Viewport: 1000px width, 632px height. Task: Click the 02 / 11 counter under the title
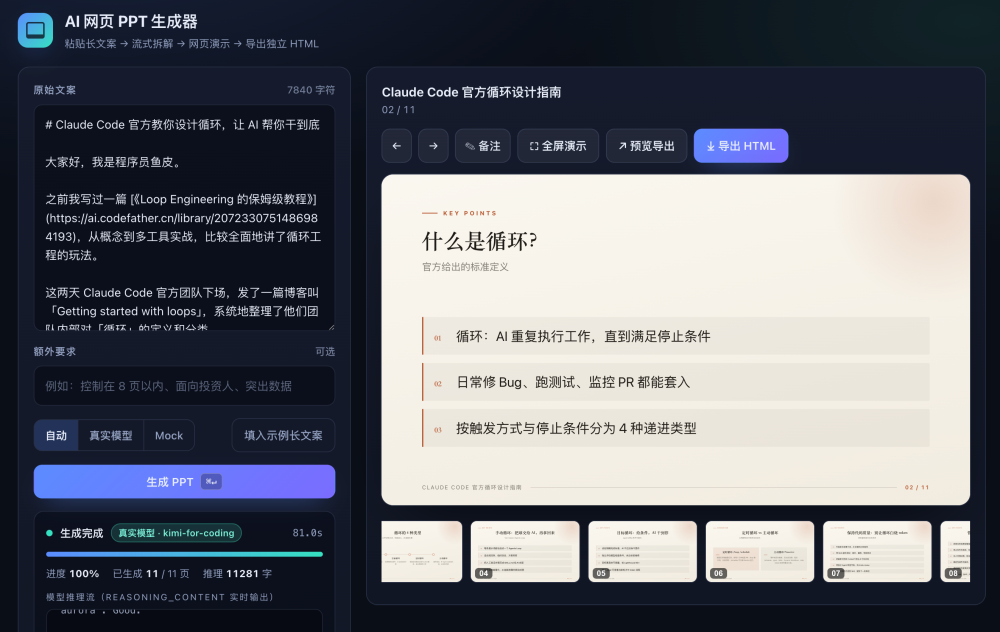(398, 110)
